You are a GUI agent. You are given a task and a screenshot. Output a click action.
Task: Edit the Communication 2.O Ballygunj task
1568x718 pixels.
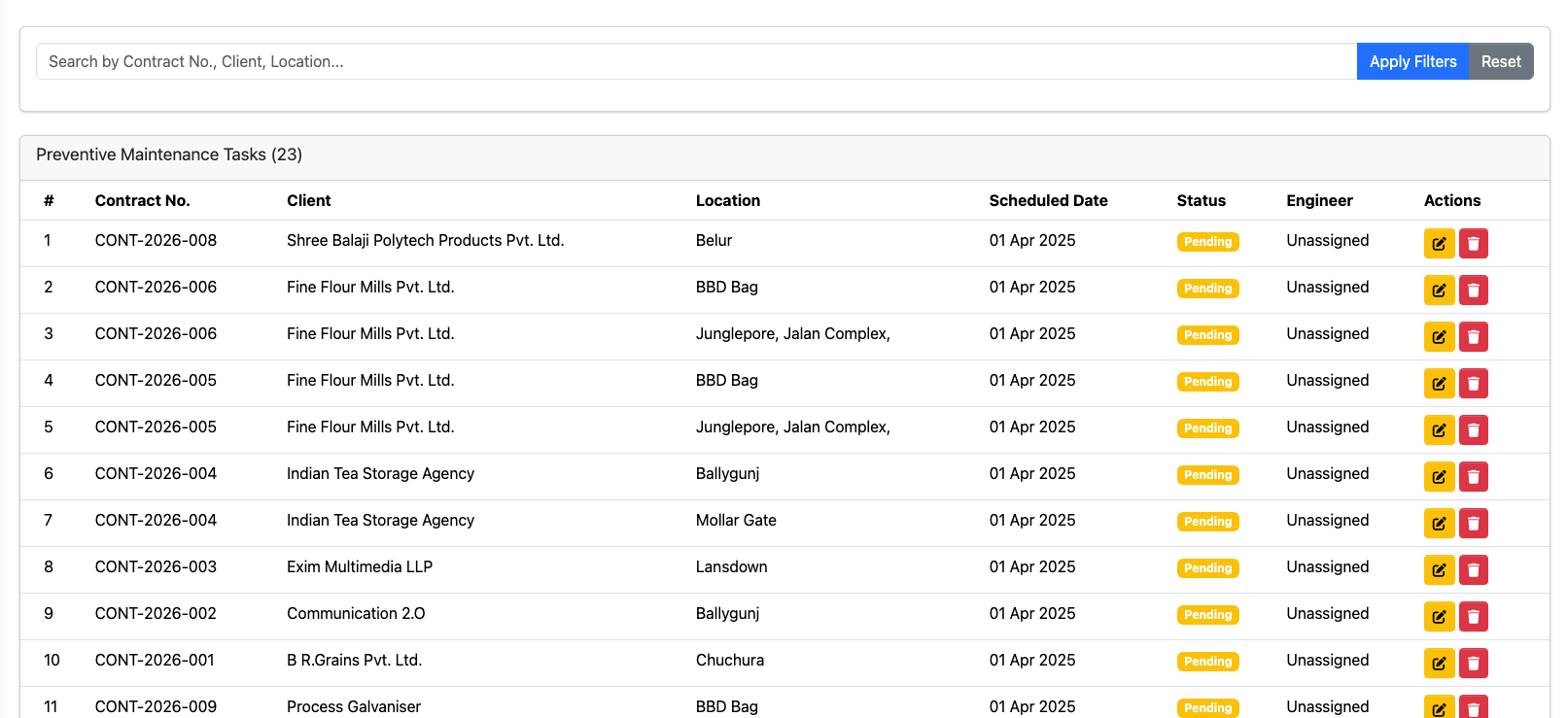1439,616
